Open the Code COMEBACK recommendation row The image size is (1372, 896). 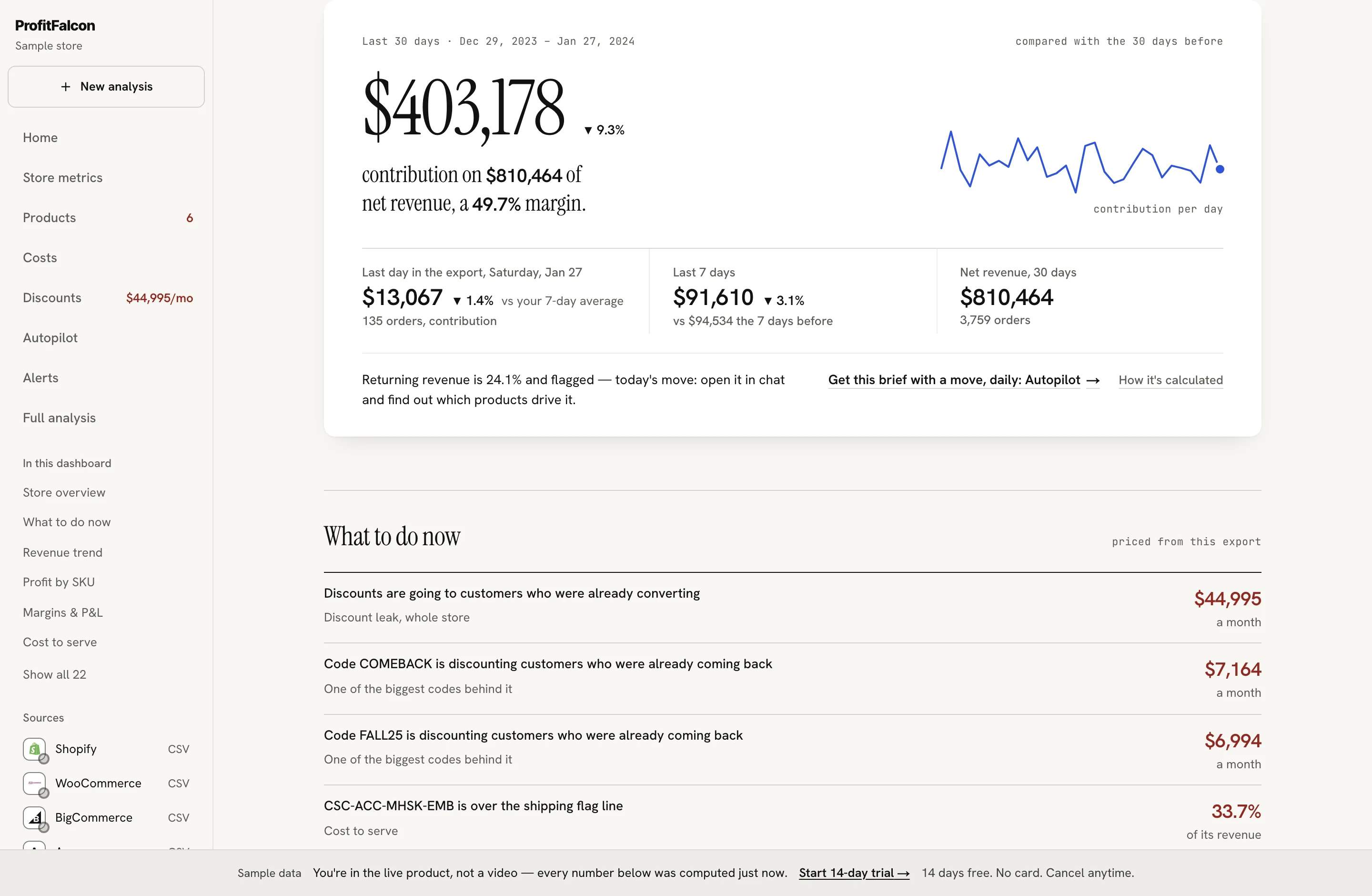792,679
